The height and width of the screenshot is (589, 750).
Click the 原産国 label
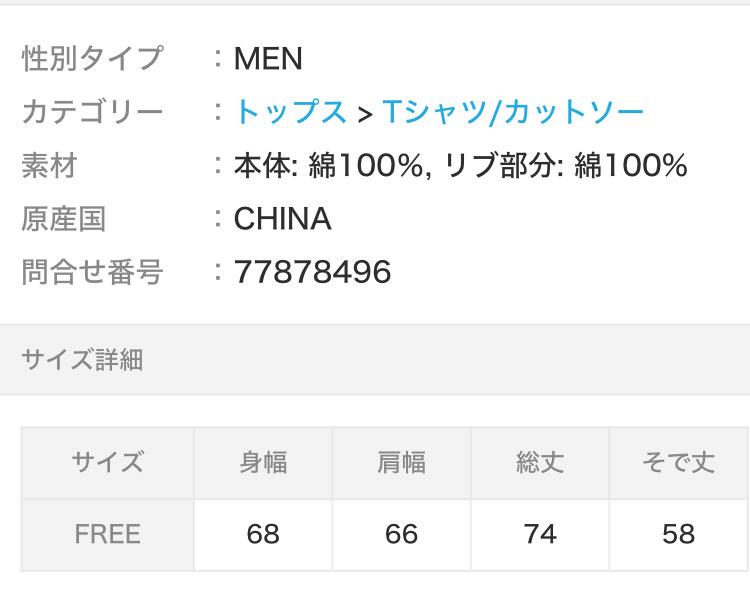pyautogui.click(x=64, y=219)
